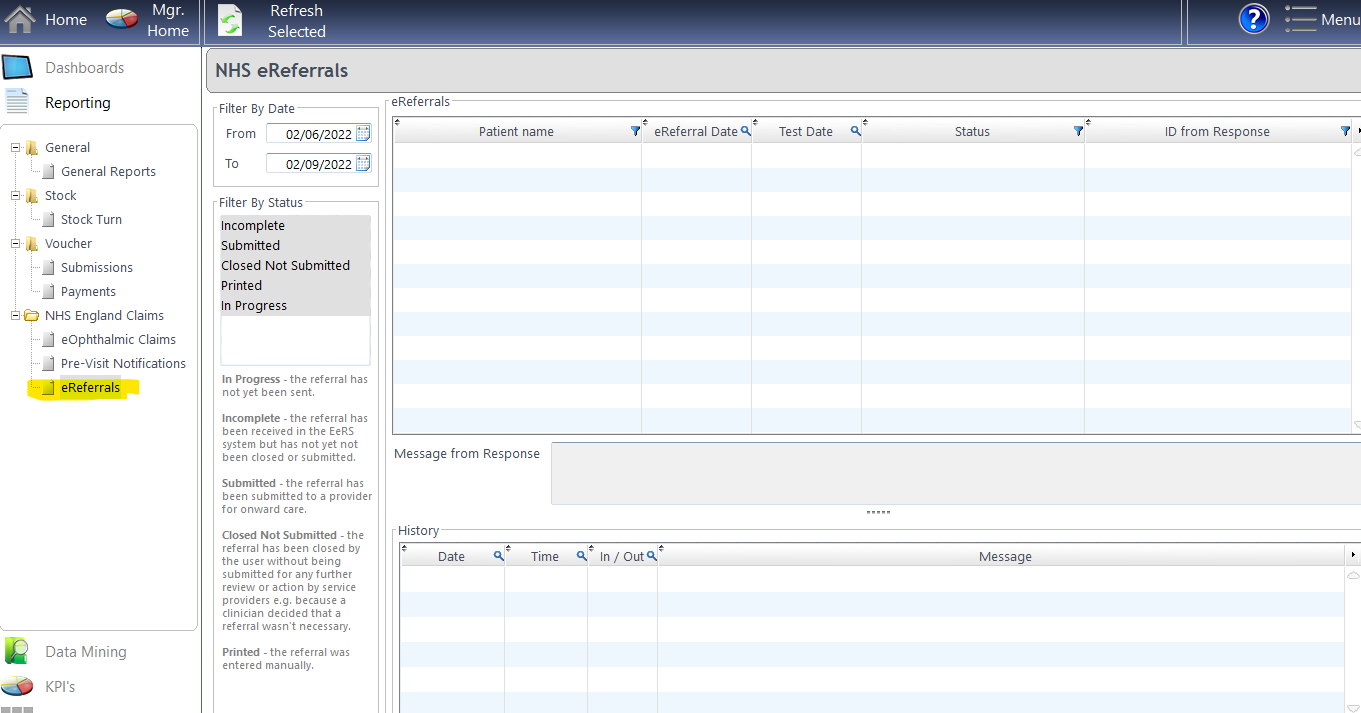Click the General folder icon
The image size is (1361, 713).
coord(31,147)
